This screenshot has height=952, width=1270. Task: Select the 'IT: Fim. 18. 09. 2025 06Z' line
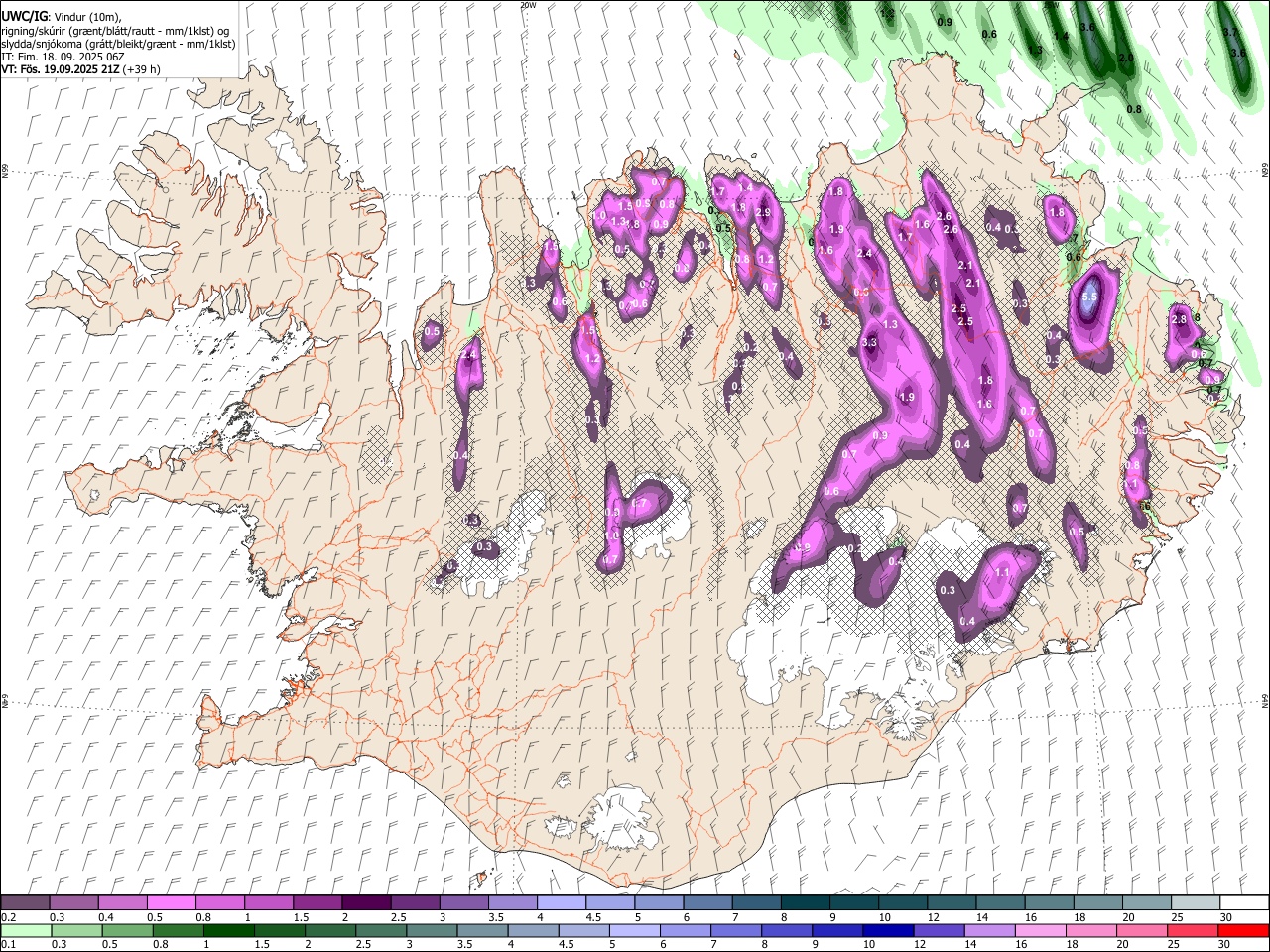pyautogui.click(x=63, y=57)
